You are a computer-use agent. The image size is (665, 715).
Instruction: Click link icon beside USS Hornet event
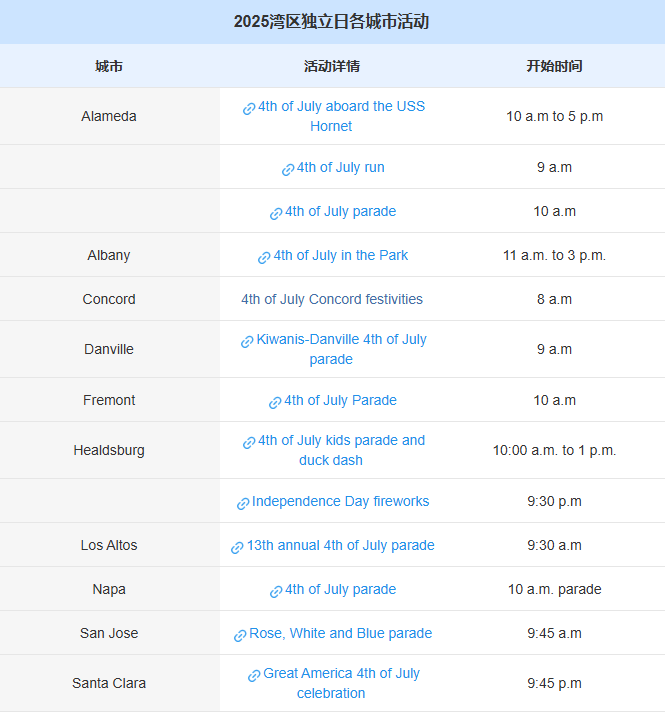(x=249, y=109)
